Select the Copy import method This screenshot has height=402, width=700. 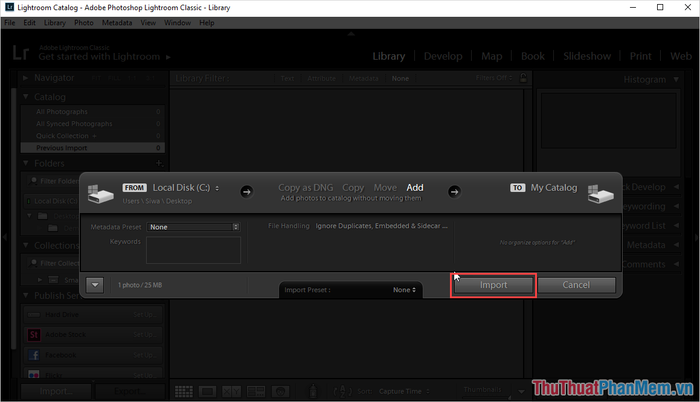(x=353, y=188)
